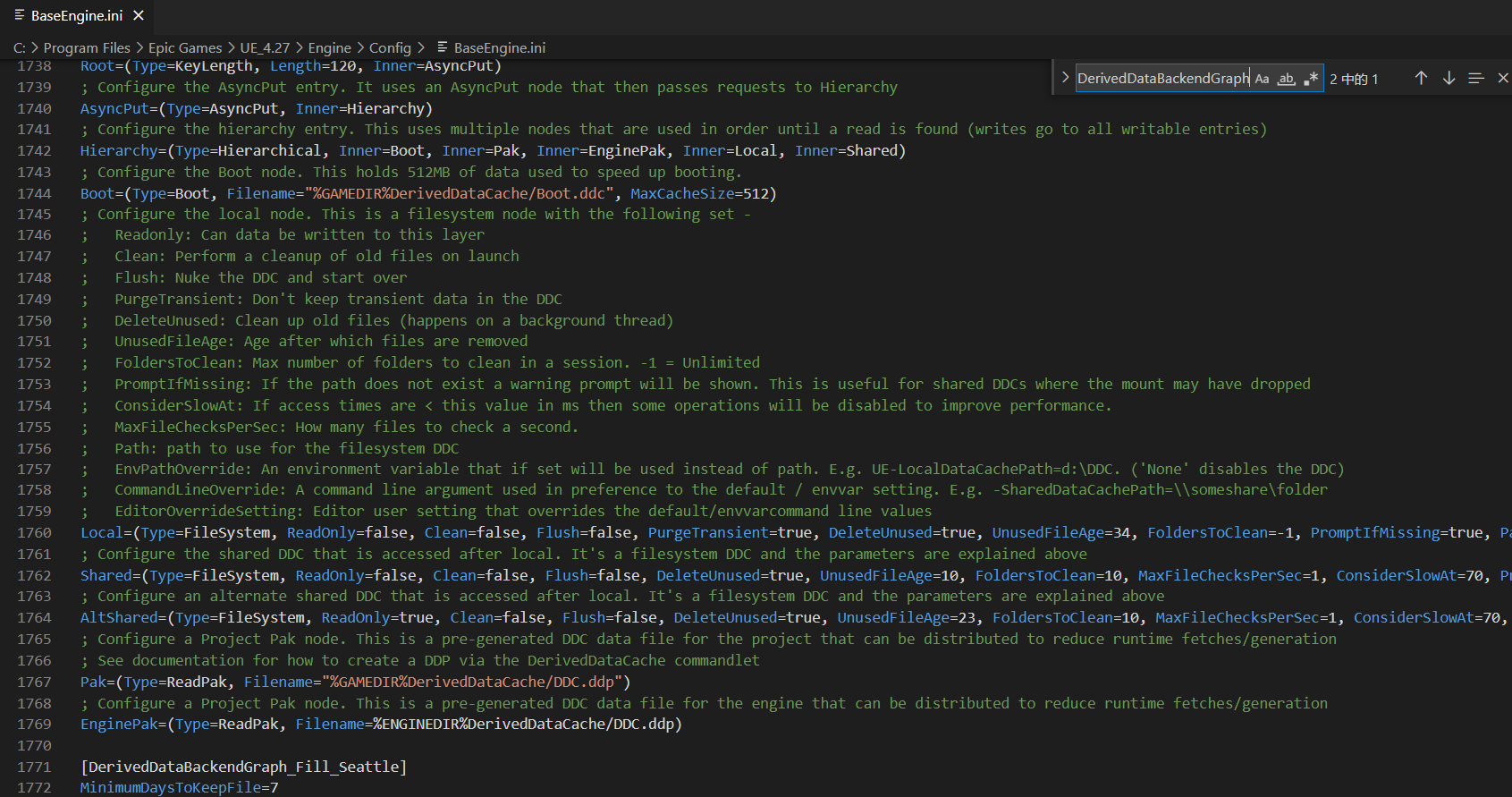Close the find widget

point(1503,79)
